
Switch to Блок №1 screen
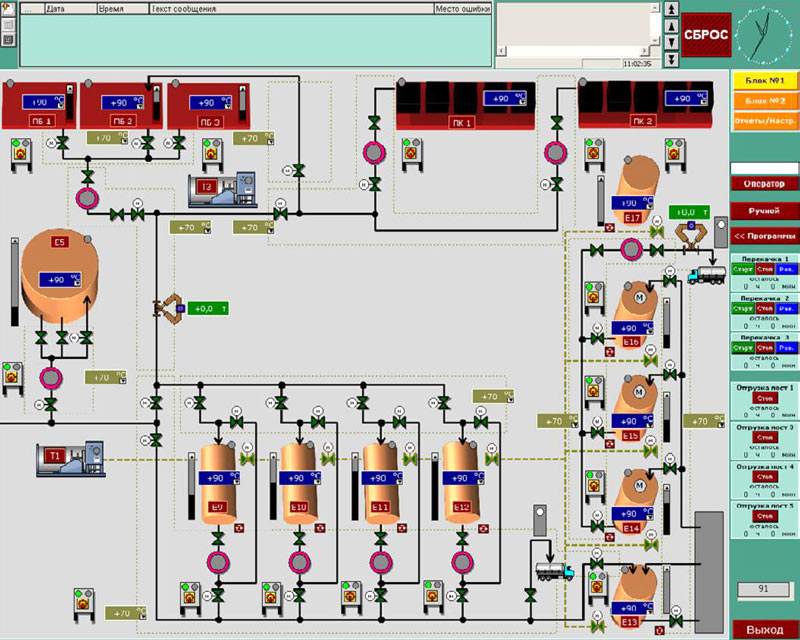764,79
